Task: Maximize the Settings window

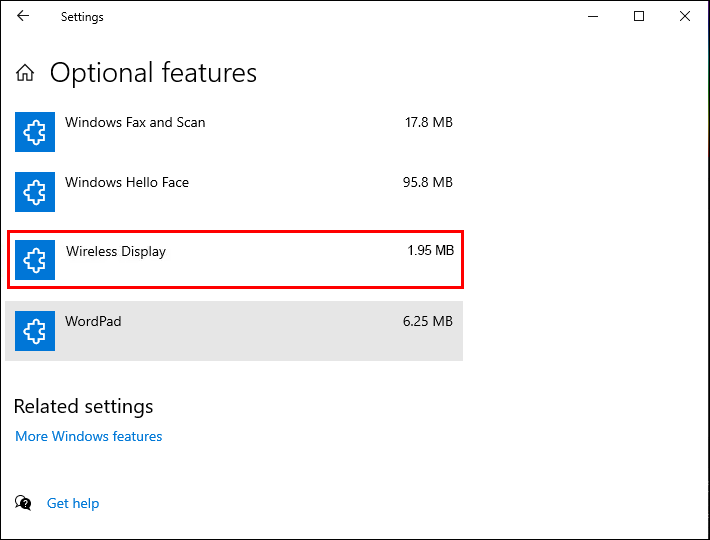Action: pyautogui.click(x=639, y=16)
